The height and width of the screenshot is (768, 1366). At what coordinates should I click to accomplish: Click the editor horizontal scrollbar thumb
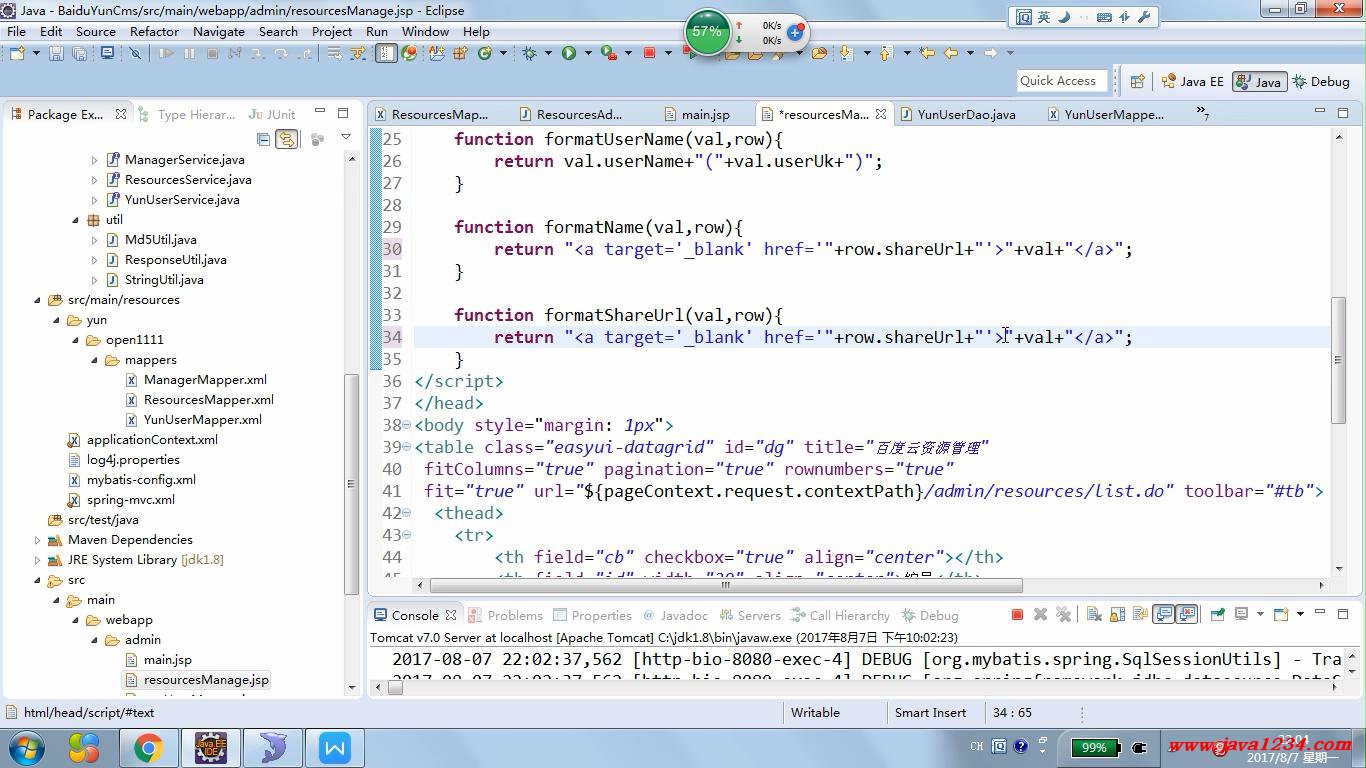point(726,585)
